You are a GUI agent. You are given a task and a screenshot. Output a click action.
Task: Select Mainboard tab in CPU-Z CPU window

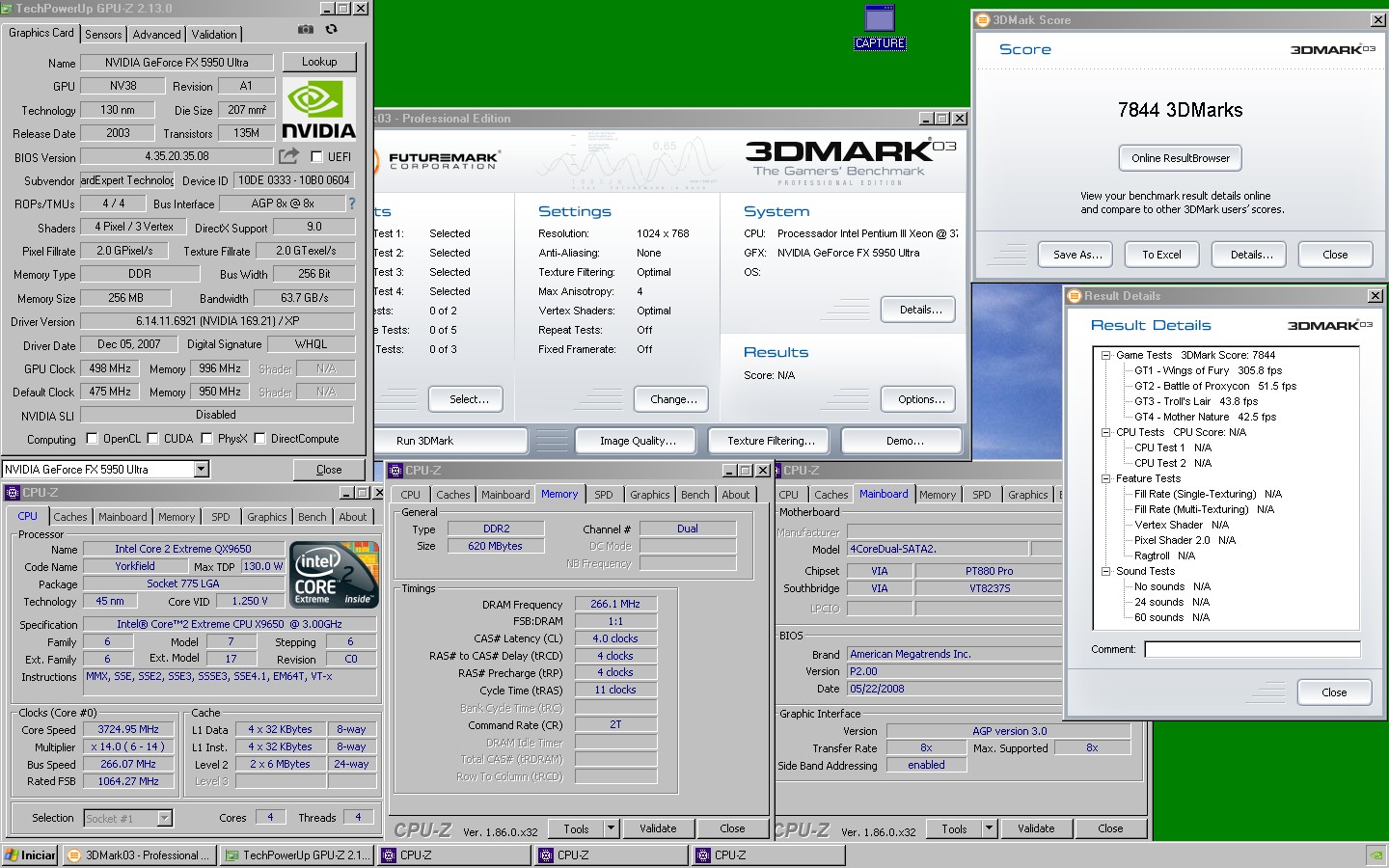tap(123, 517)
